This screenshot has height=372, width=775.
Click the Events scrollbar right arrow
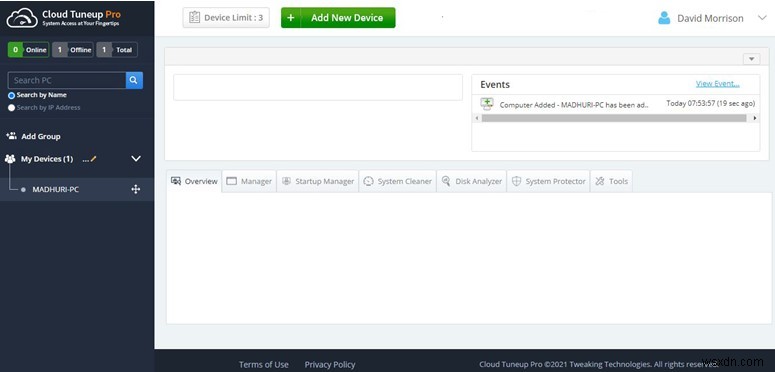coord(755,119)
